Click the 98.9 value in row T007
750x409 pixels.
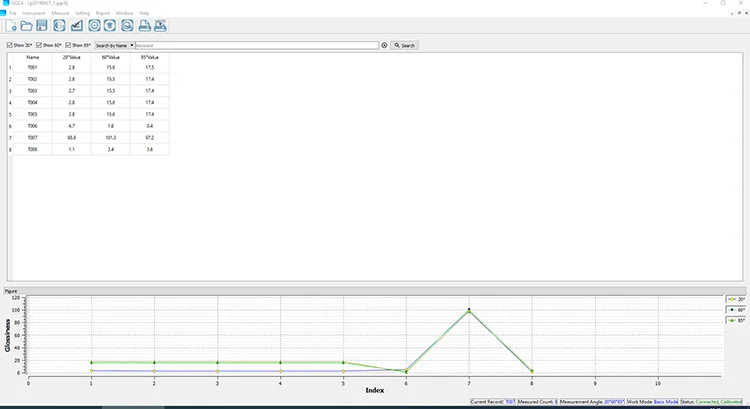point(72,138)
